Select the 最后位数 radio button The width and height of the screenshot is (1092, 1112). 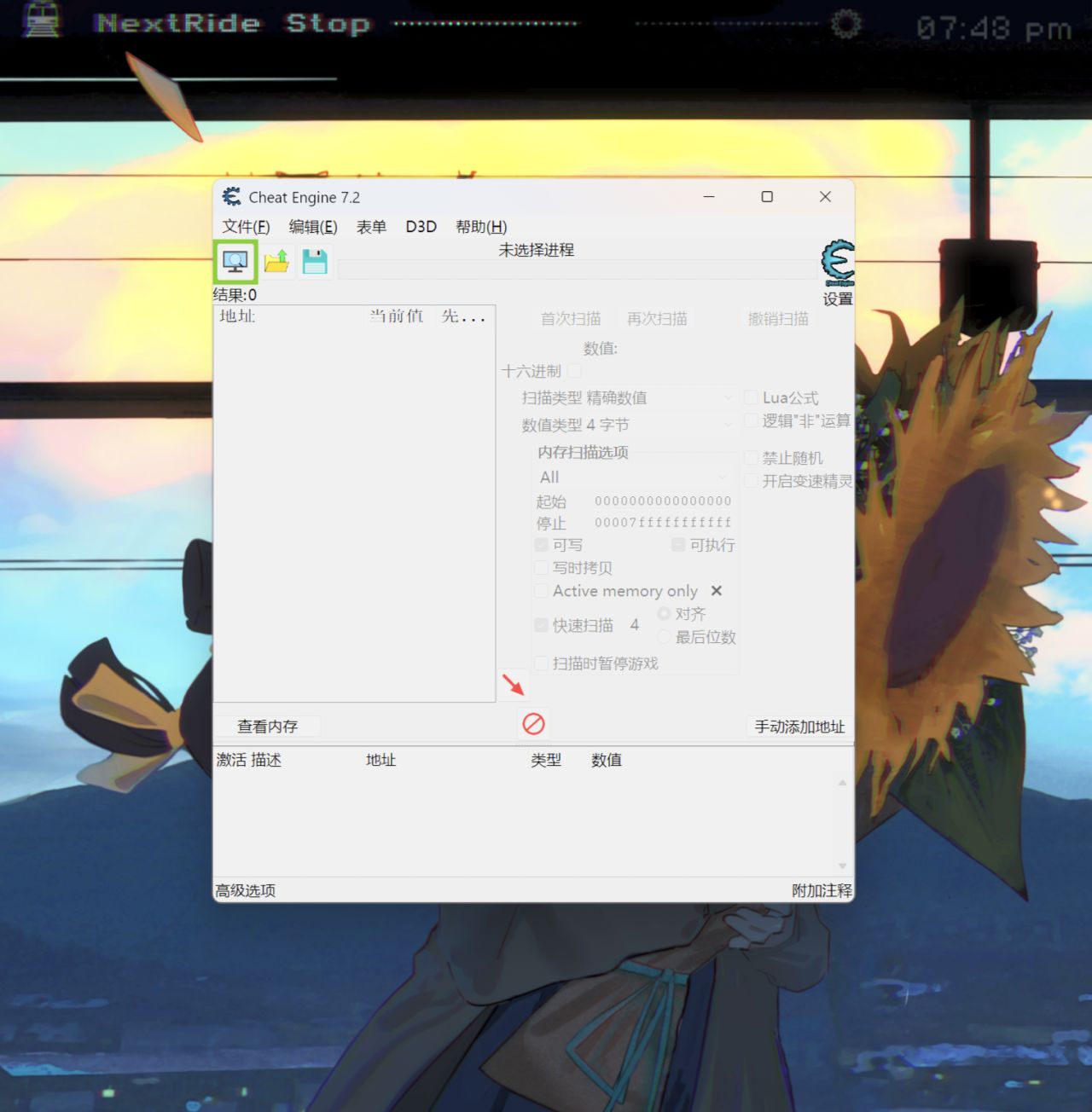664,637
